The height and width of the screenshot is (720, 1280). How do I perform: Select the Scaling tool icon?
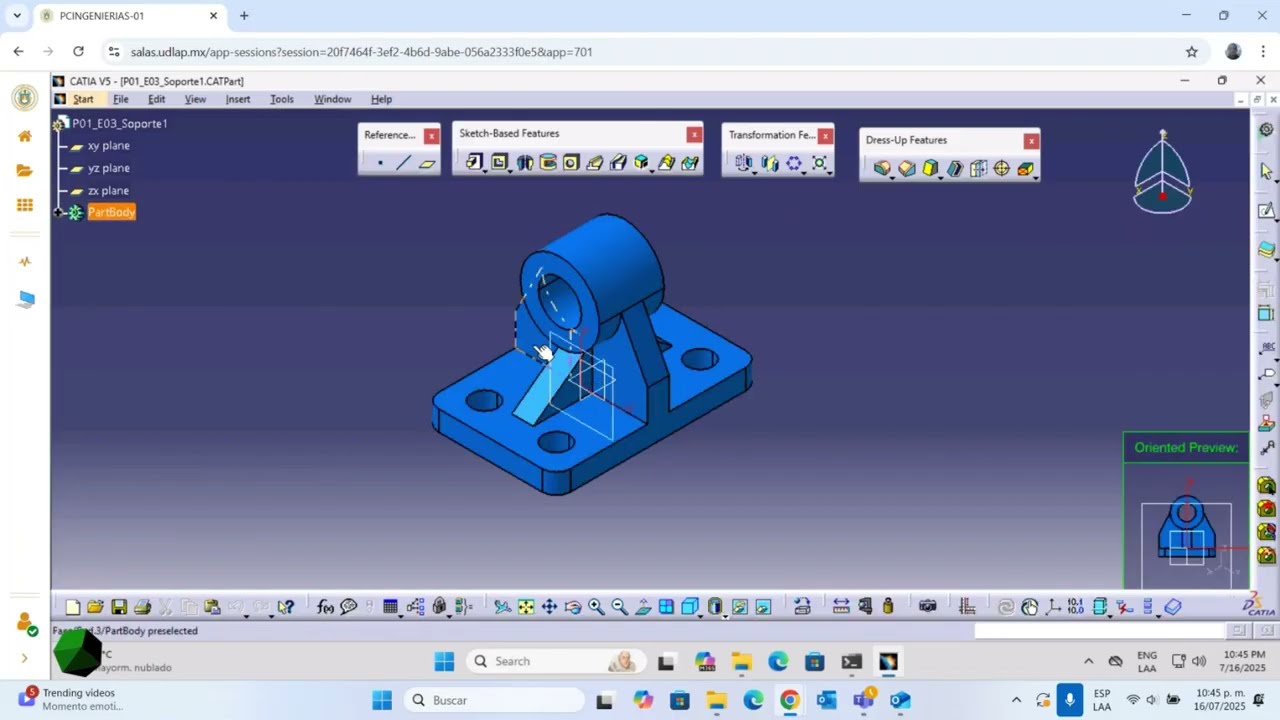click(819, 163)
